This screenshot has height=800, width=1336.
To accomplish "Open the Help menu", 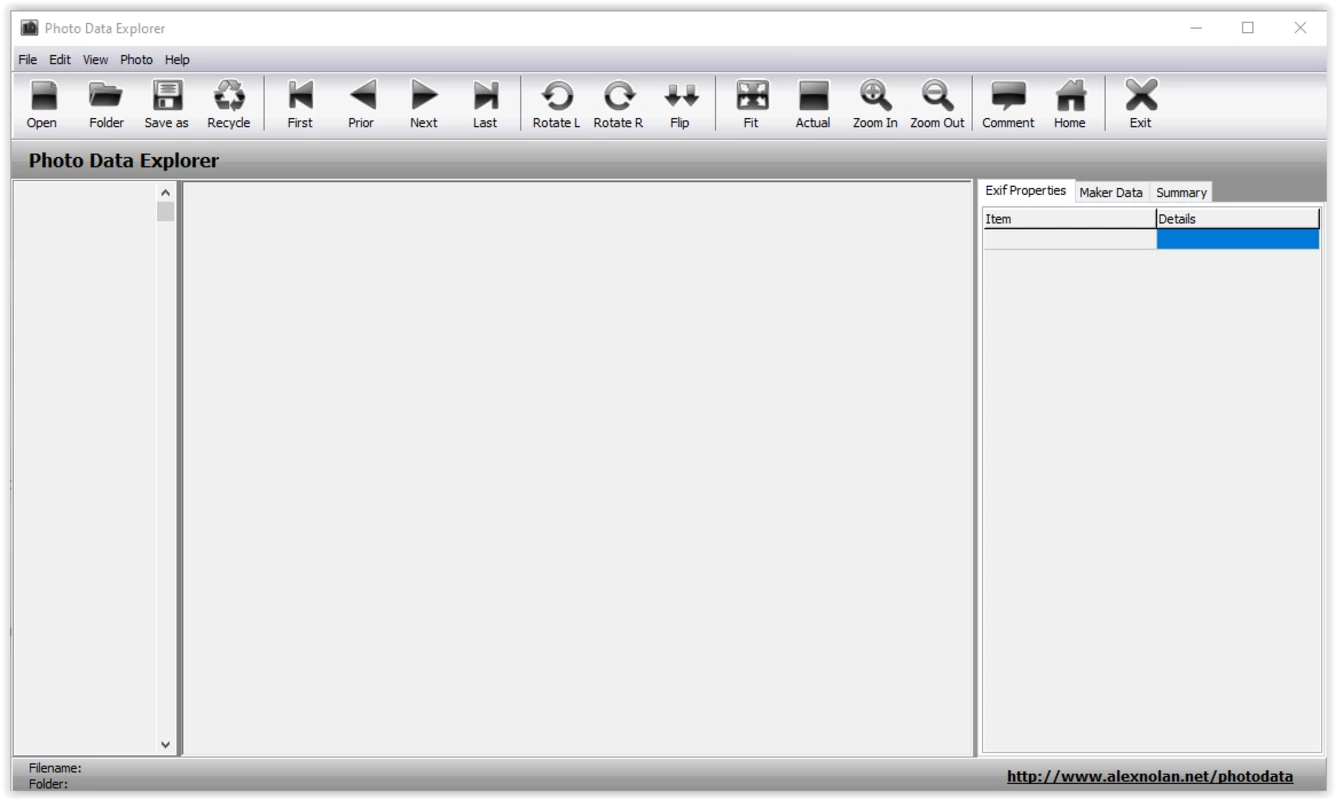I will 177,60.
